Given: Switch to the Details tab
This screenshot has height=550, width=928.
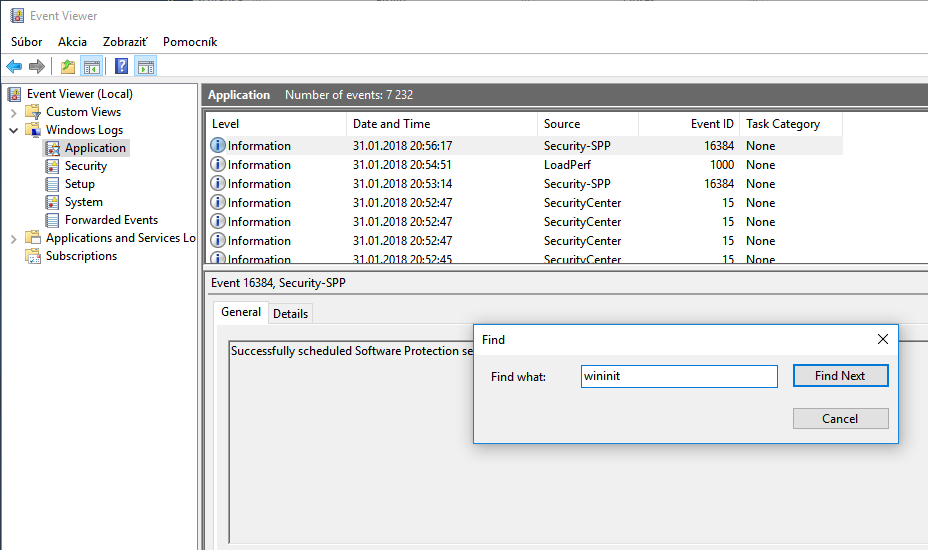Looking at the screenshot, I should [290, 313].
